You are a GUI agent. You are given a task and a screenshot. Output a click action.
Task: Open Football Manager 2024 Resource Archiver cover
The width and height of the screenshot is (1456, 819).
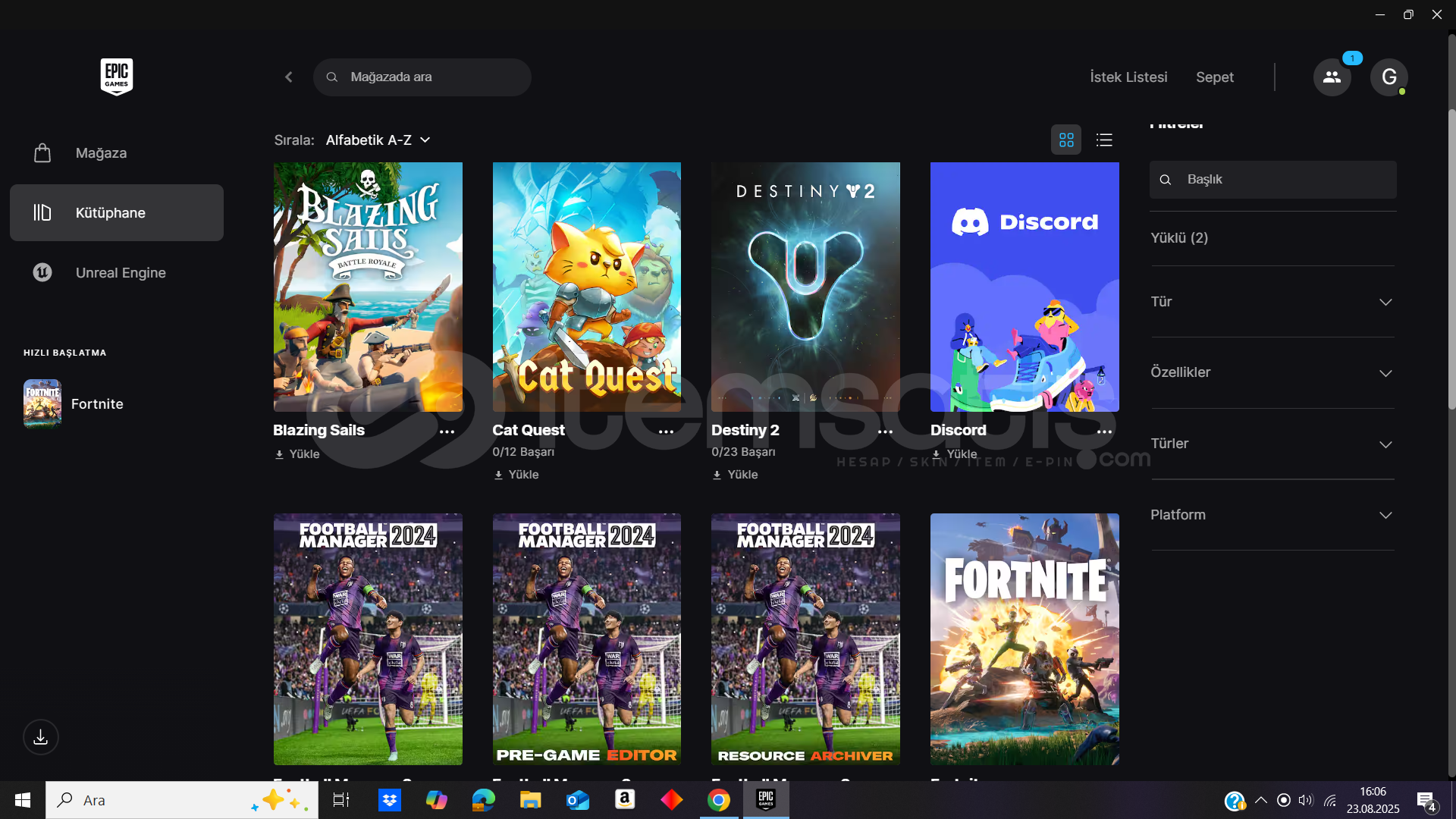pyautogui.click(x=805, y=639)
